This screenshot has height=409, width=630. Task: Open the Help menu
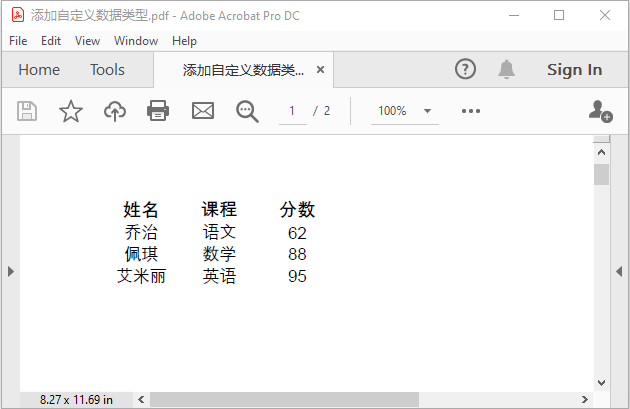coord(184,41)
